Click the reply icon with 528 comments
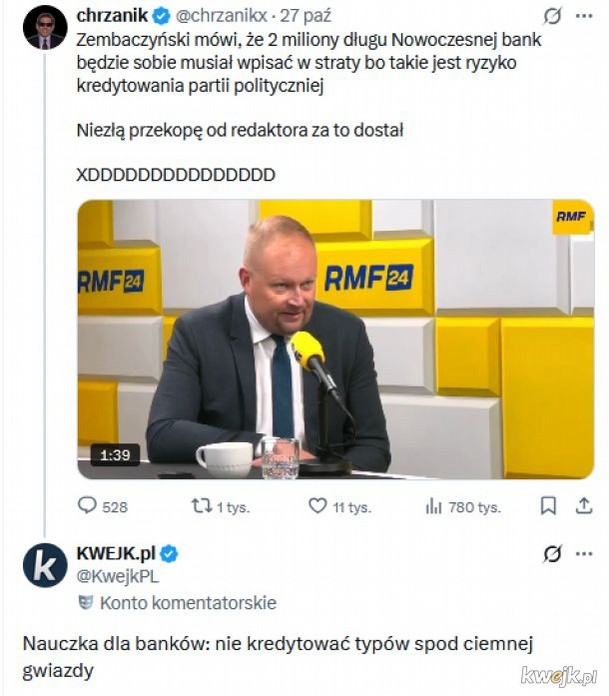The height and width of the screenshot is (696, 609). 88,507
